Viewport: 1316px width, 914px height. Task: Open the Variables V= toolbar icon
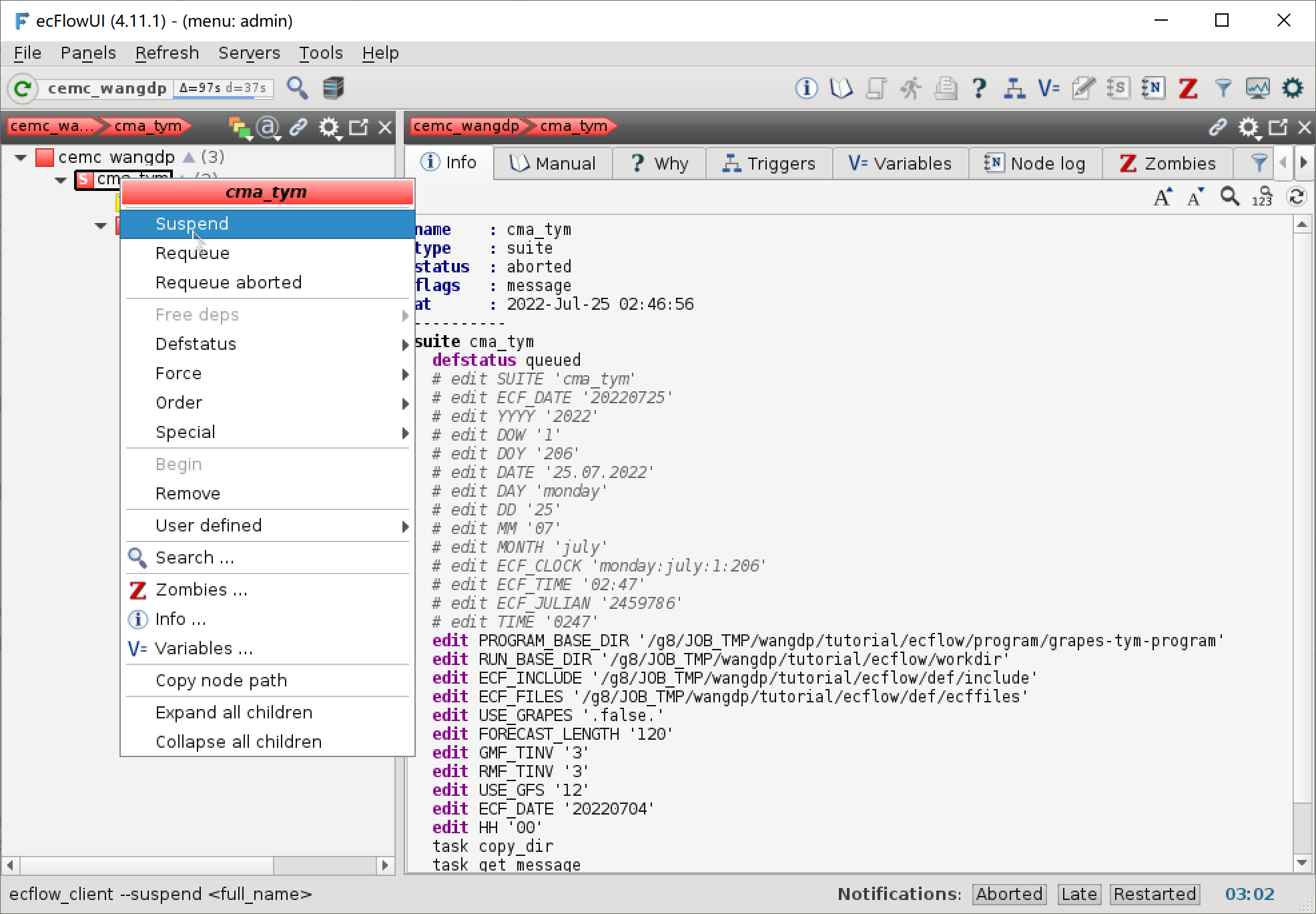[x=1049, y=88]
